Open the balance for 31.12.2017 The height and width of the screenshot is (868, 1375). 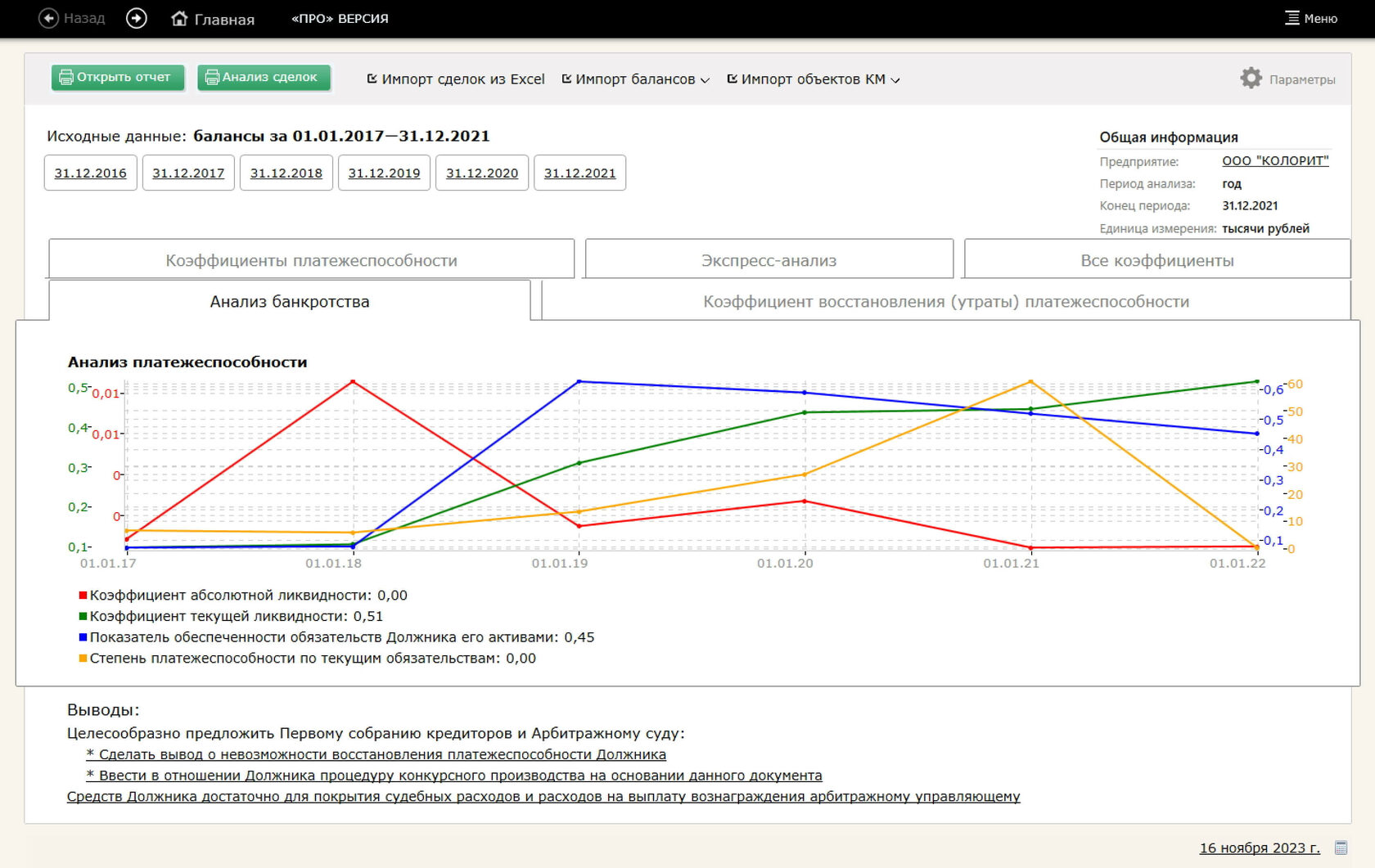[x=188, y=173]
